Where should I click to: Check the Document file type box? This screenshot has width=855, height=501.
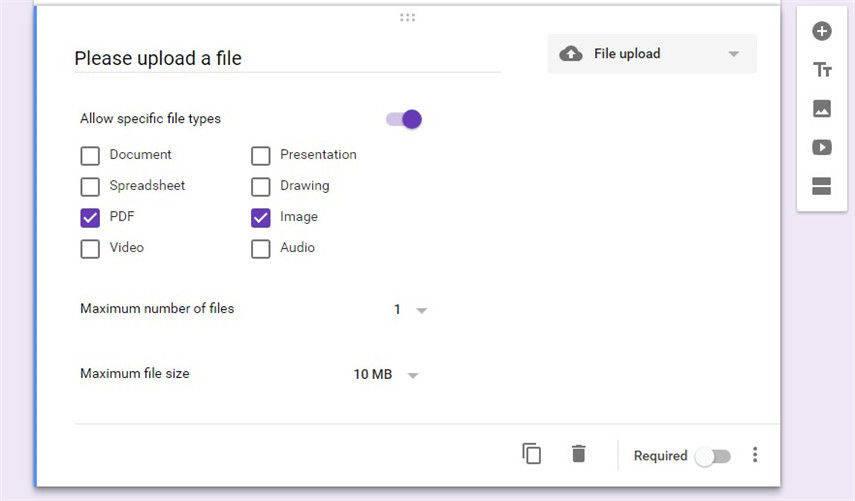[x=90, y=155]
